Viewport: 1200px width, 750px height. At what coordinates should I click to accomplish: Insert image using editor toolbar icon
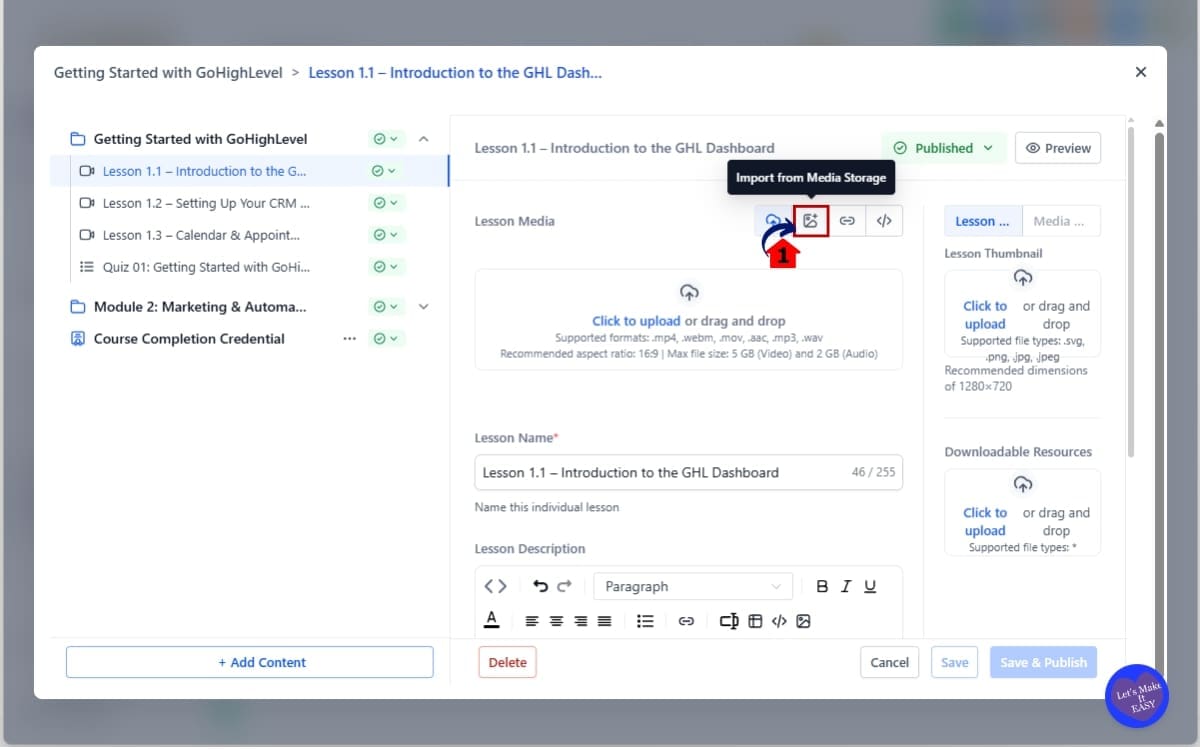coord(803,621)
